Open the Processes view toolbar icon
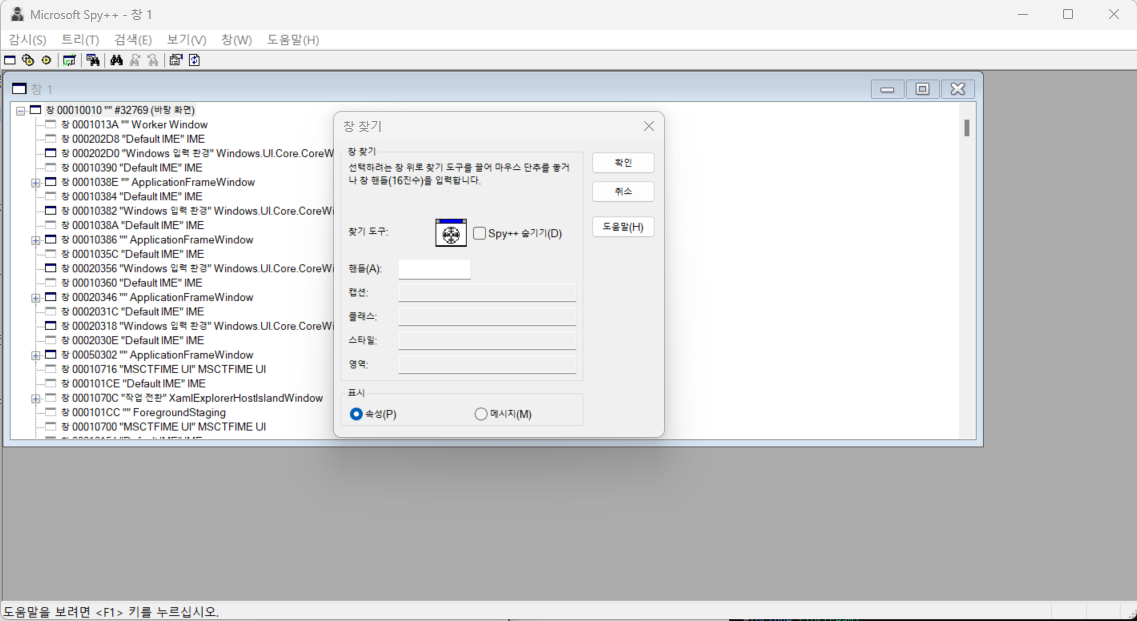Screen dimensions: 1137x621 point(28,60)
